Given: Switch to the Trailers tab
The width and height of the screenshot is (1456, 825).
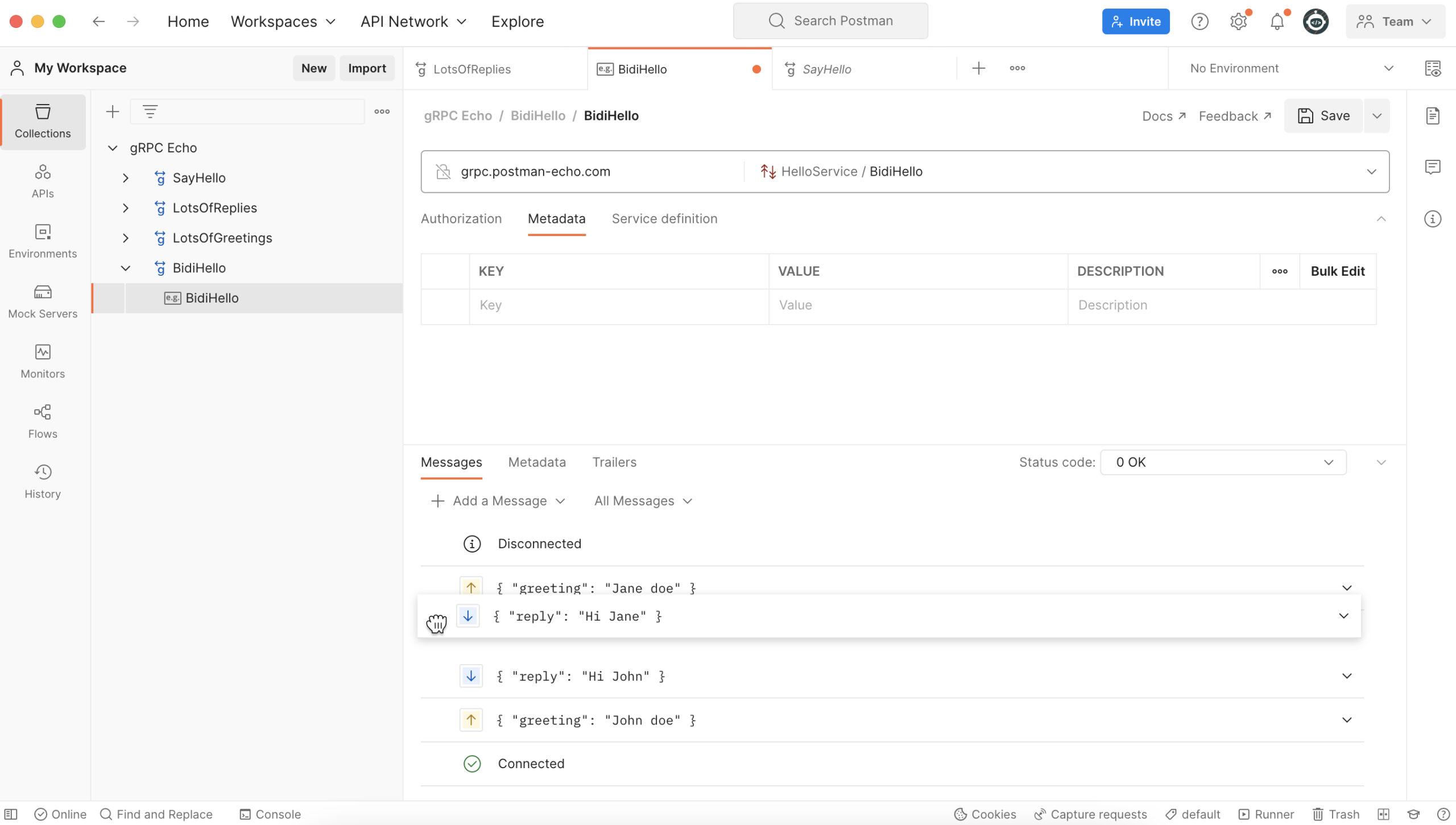Looking at the screenshot, I should point(615,462).
